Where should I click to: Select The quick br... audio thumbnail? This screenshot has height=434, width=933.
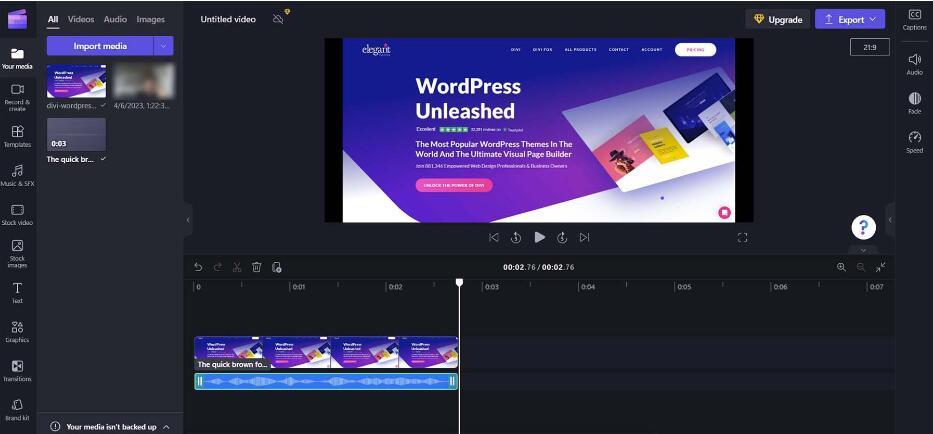[76, 135]
